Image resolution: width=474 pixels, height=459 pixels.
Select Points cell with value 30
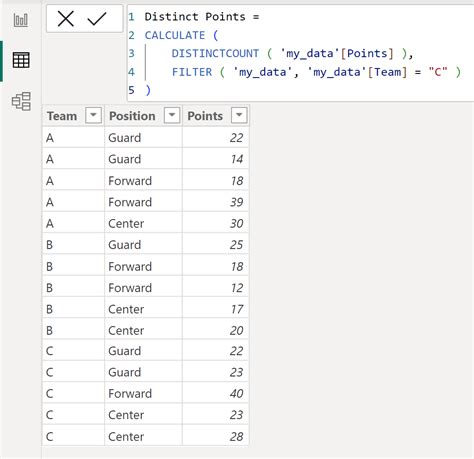pos(216,223)
